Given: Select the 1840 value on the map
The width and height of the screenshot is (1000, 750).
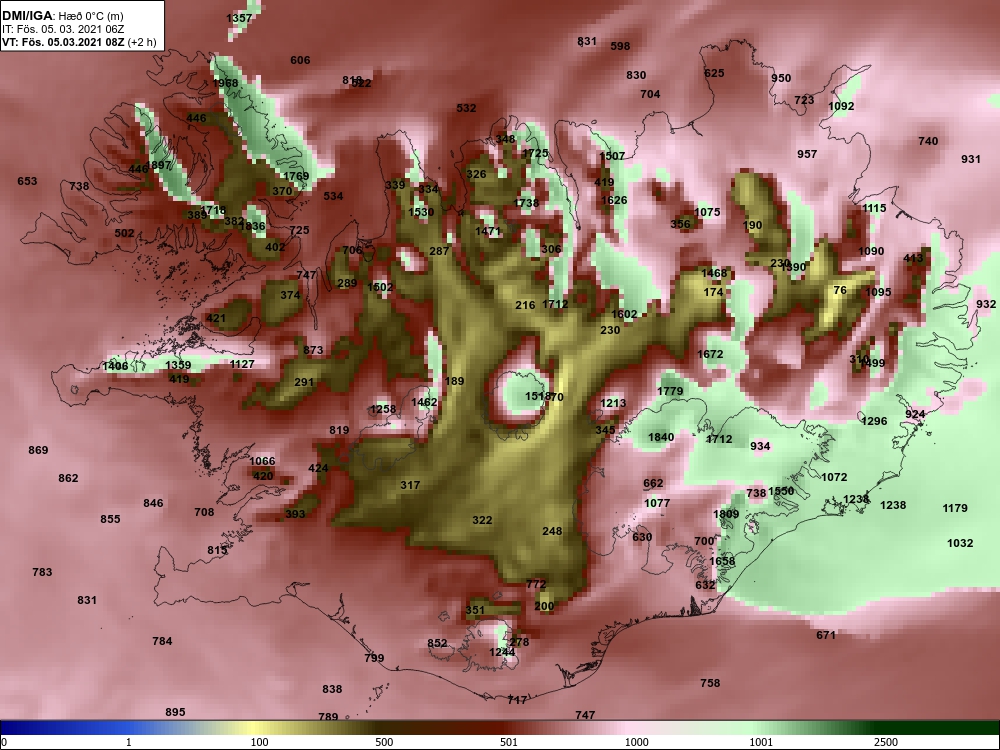Looking at the screenshot, I should 661,437.
